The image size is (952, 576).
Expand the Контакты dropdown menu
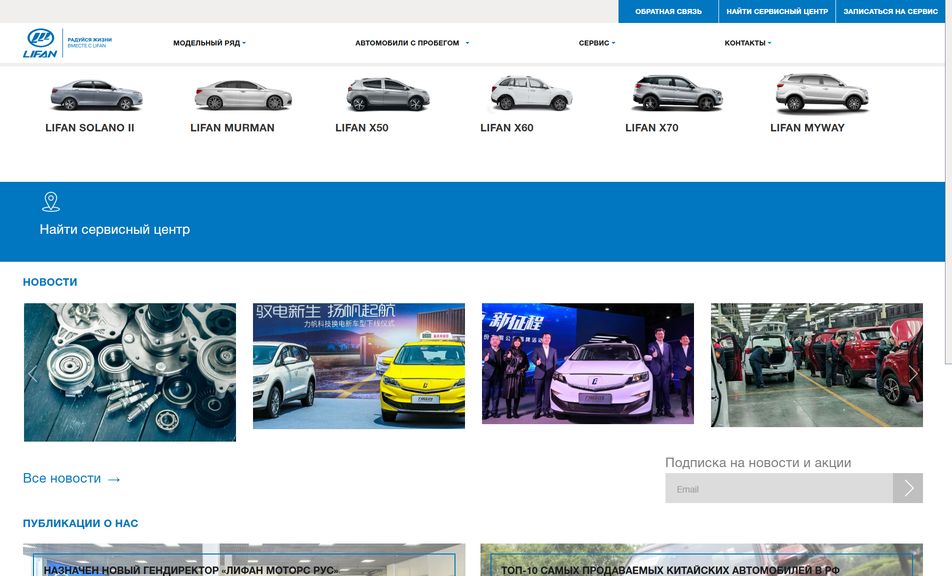coord(748,43)
